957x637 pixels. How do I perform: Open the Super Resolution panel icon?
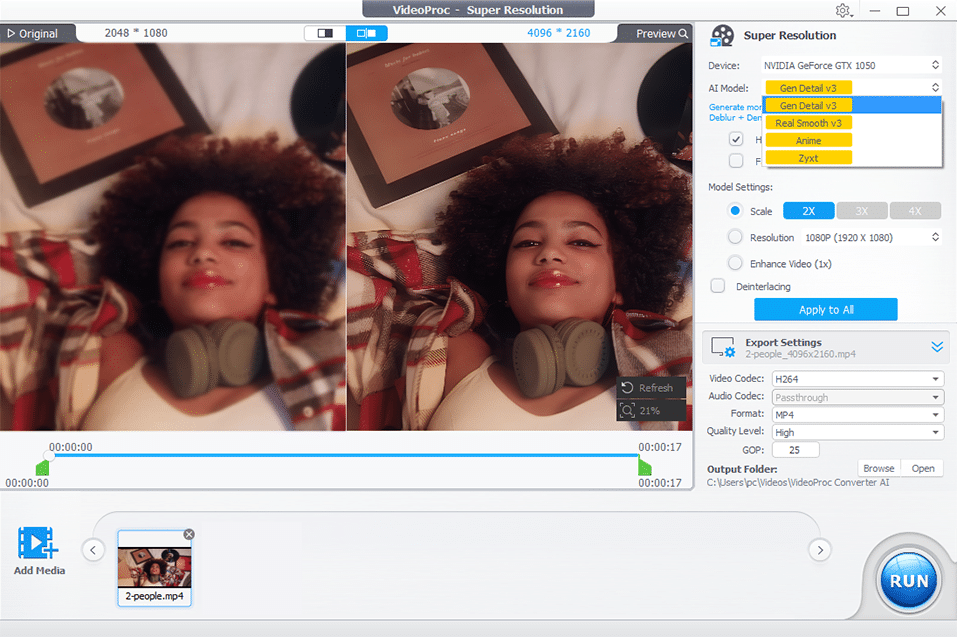[x=722, y=35]
